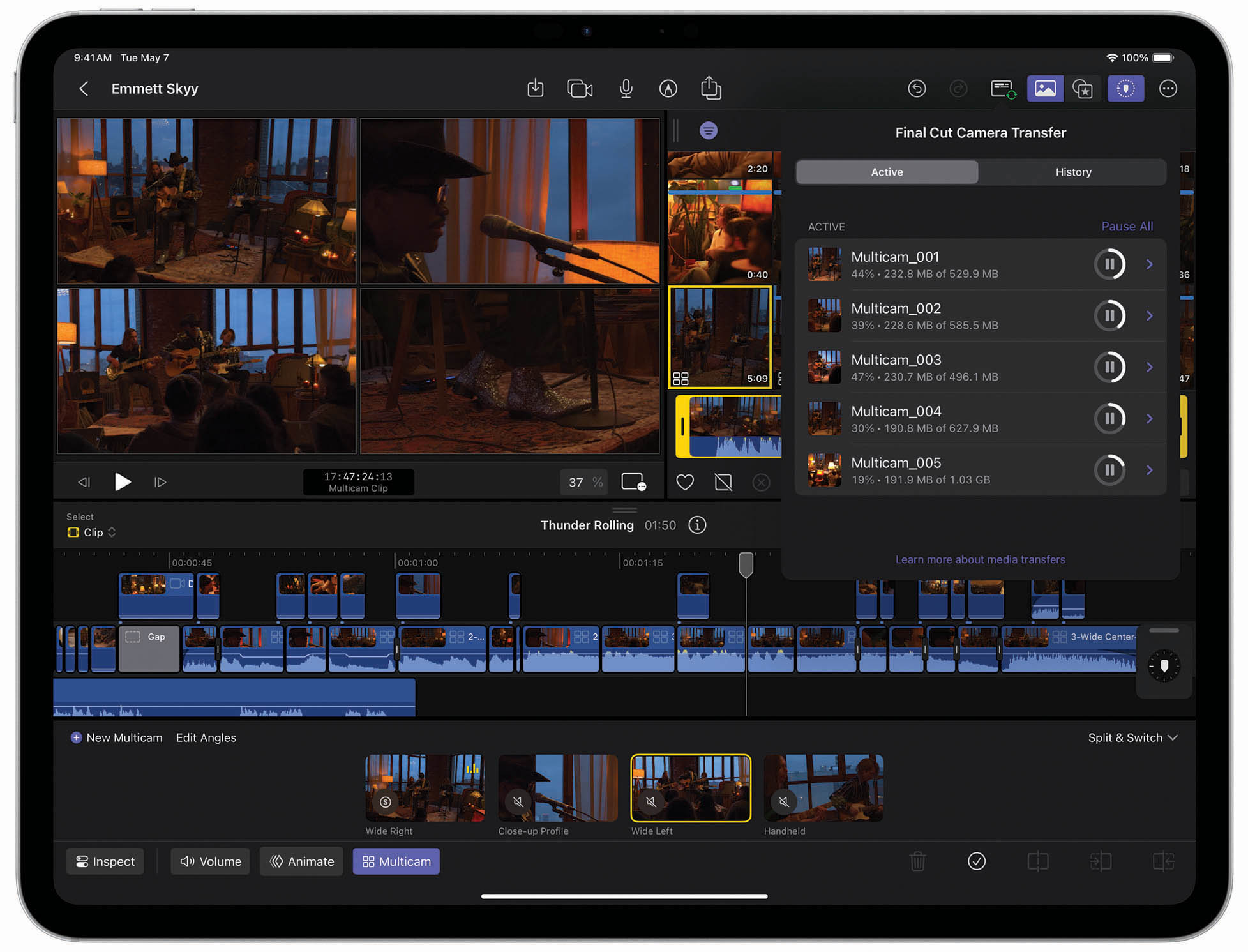
Task: Open the Split & Switch dropdown
Action: pos(1132,737)
